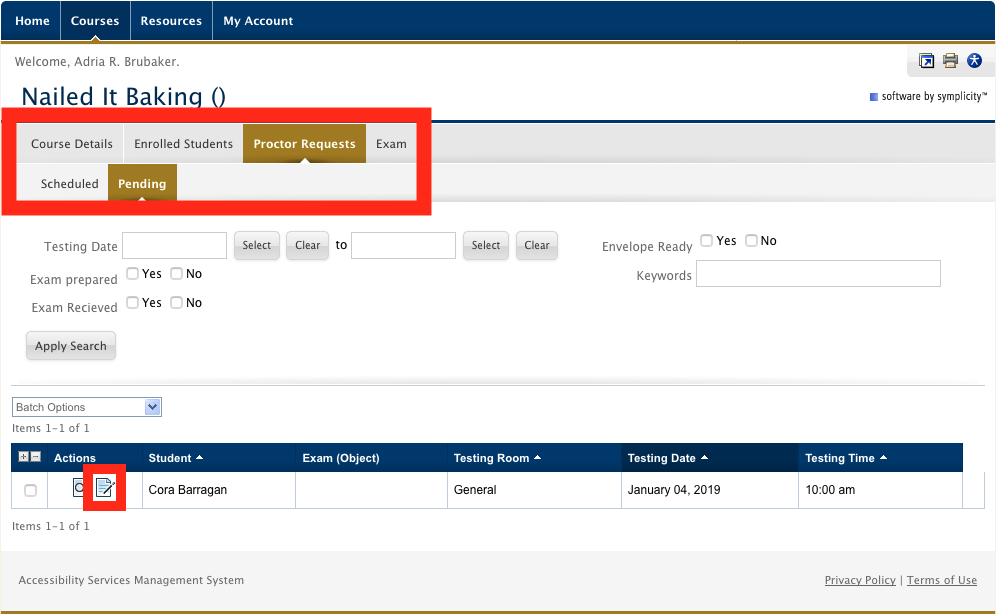This screenshot has height=614, width=996.
Task: Focus the Keywords input field
Action: [x=818, y=274]
